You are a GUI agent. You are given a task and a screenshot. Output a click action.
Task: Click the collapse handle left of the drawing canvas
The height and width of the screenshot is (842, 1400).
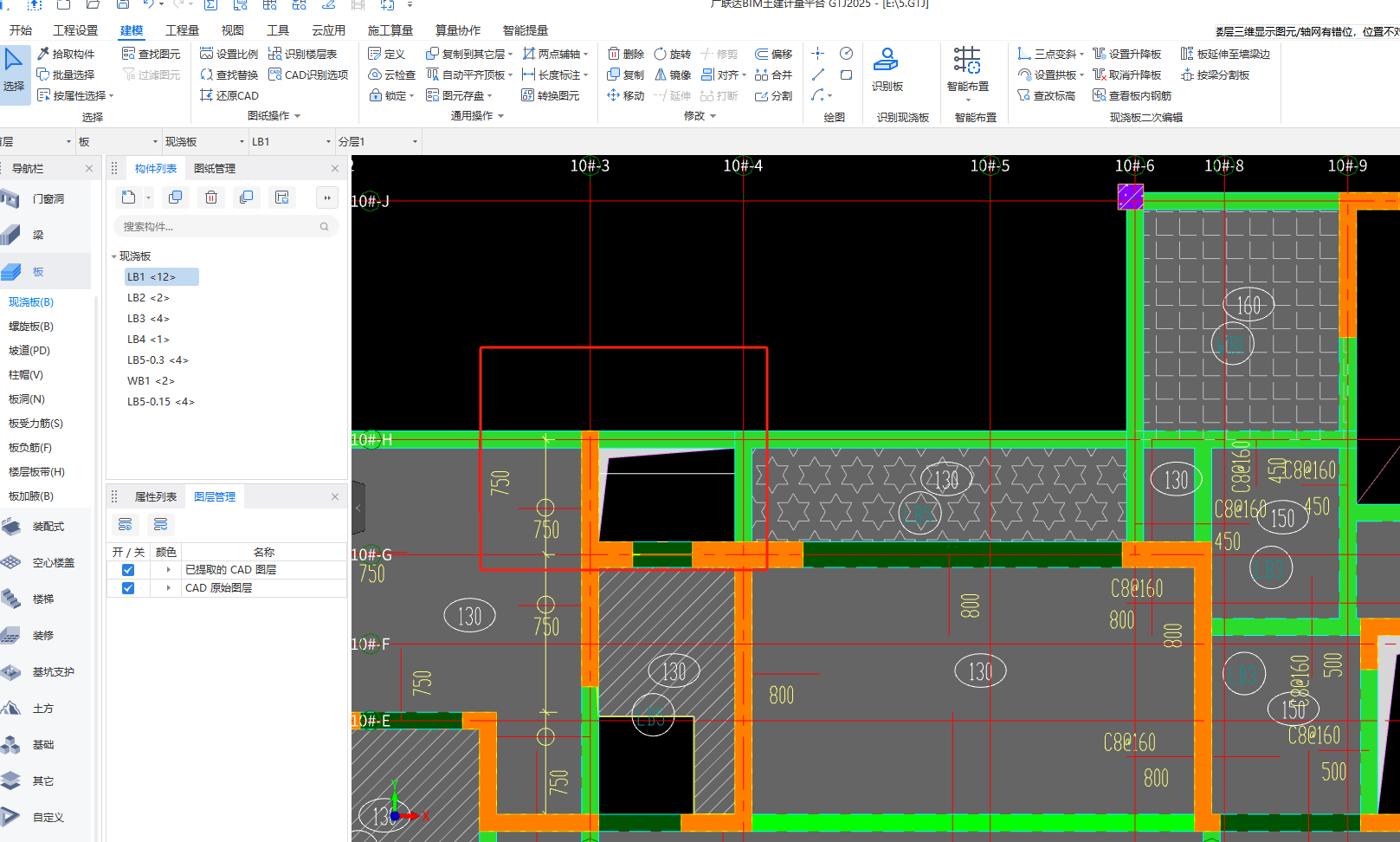(x=358, y=508)
